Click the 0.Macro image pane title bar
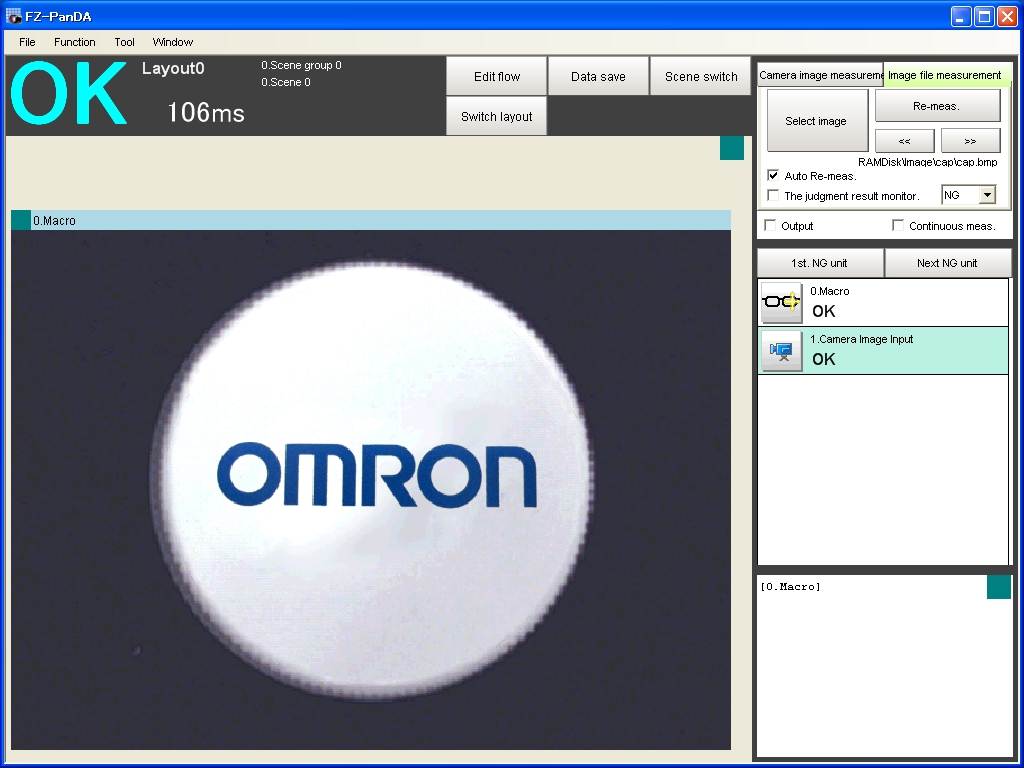This screenshot has height=768, width=1024. [371, 220]
